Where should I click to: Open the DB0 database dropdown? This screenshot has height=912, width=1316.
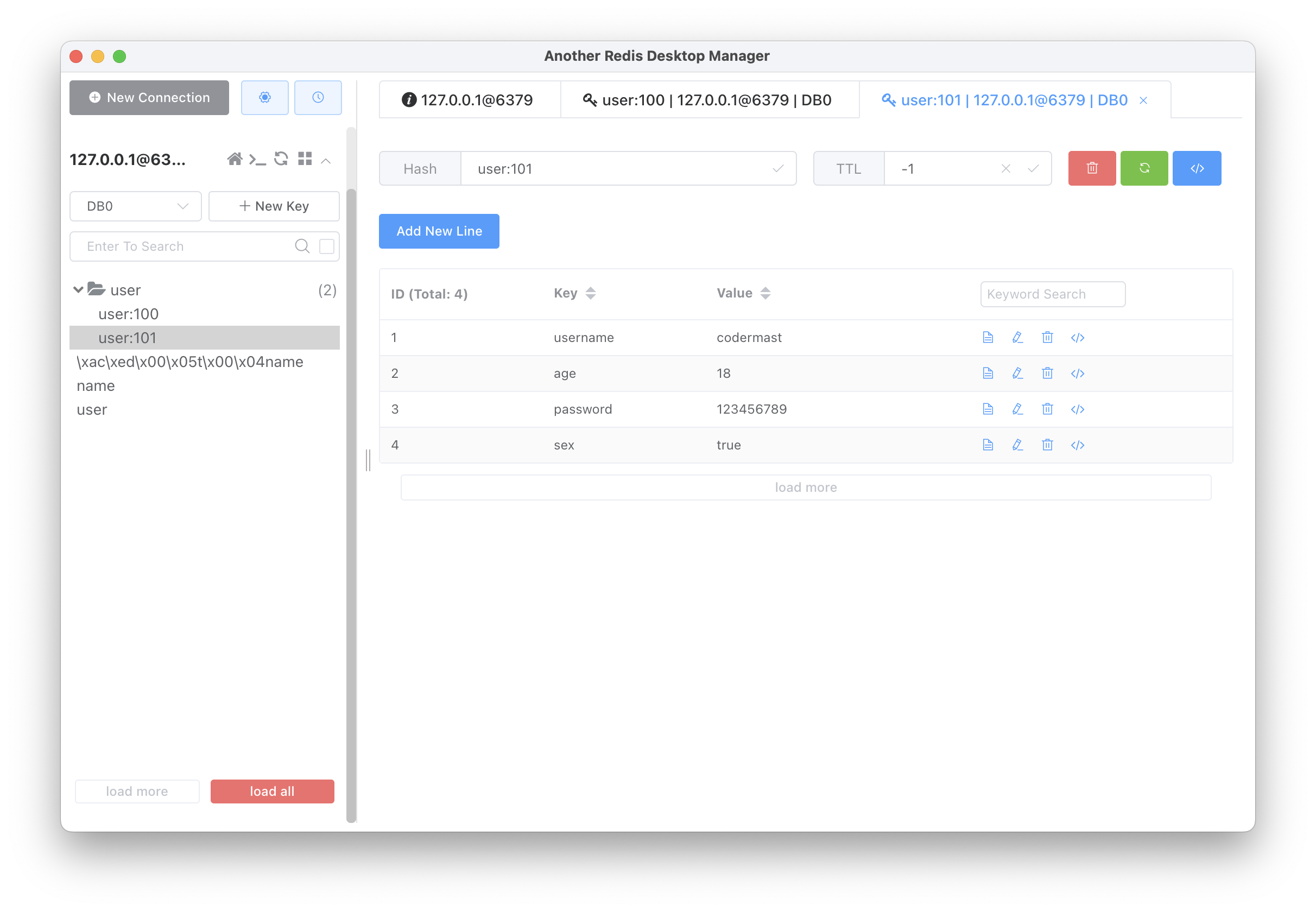click(135, 206)
